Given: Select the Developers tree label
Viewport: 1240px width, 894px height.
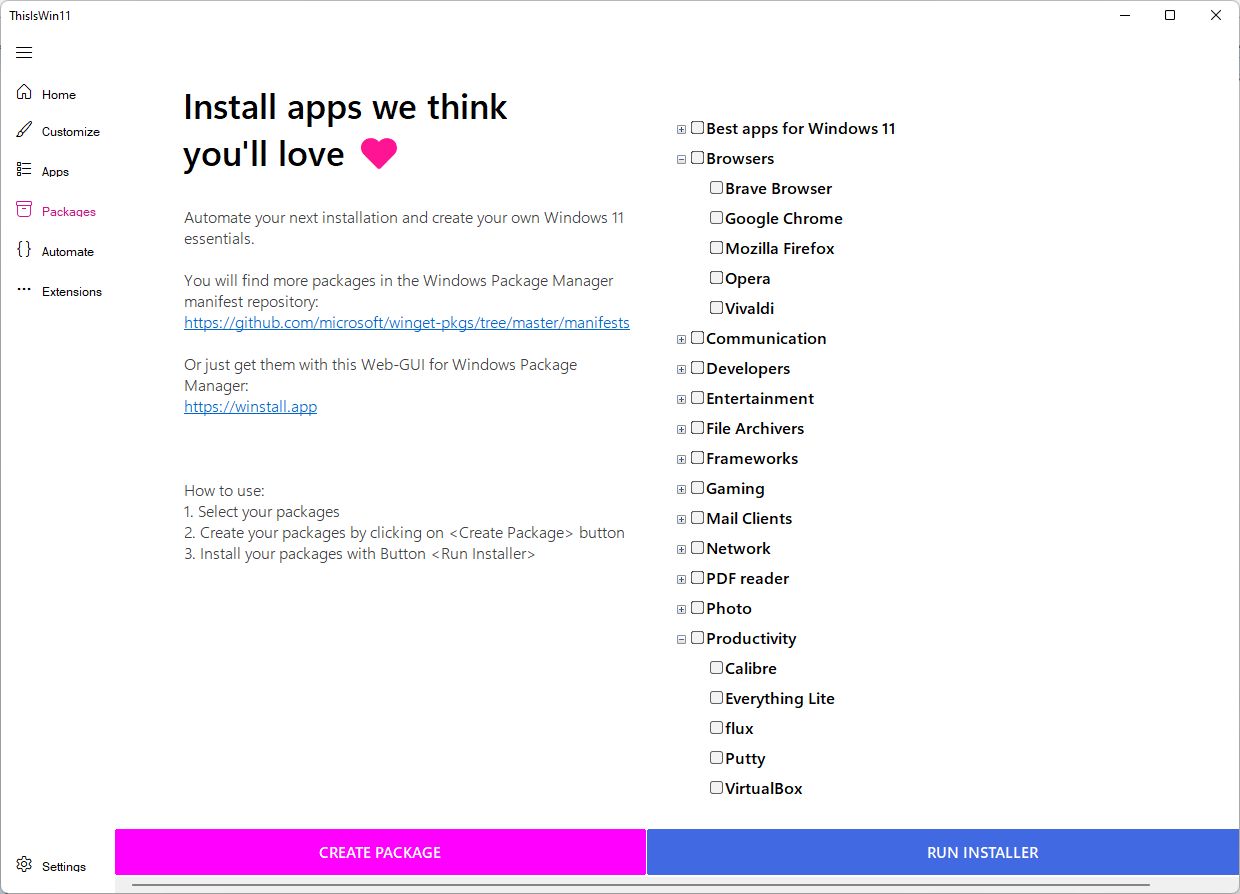Looking at the screenshot, I should [748, 368].
